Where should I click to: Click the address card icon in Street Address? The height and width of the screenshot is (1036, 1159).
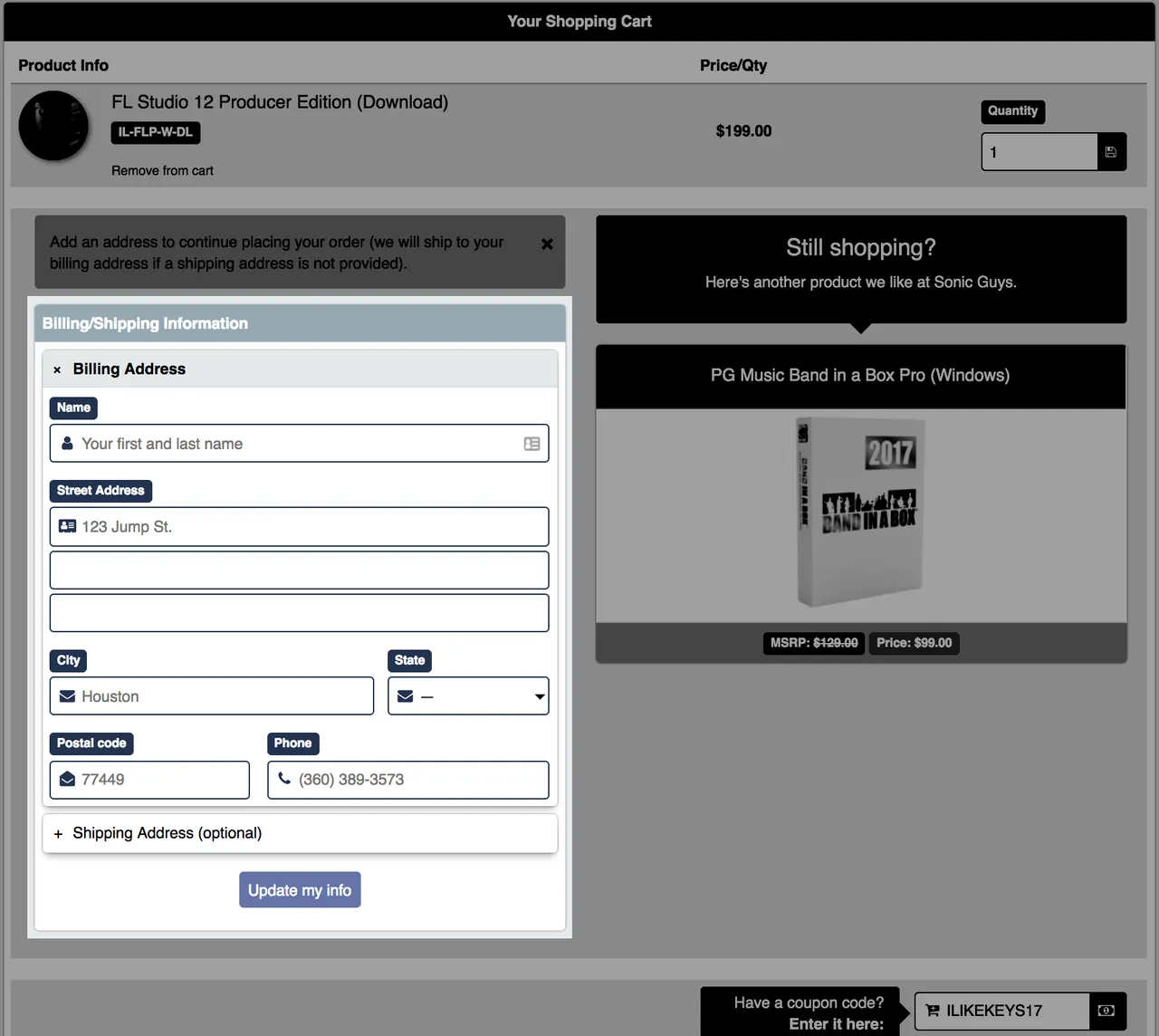point(67,526)
